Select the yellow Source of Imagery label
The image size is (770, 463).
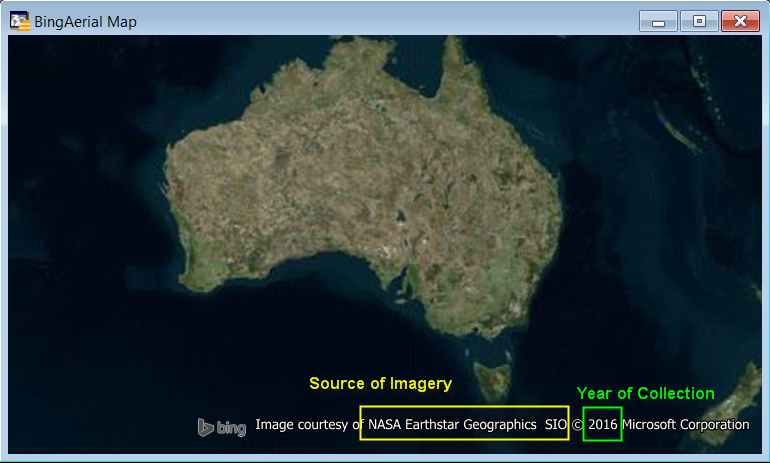coord(380,384)
